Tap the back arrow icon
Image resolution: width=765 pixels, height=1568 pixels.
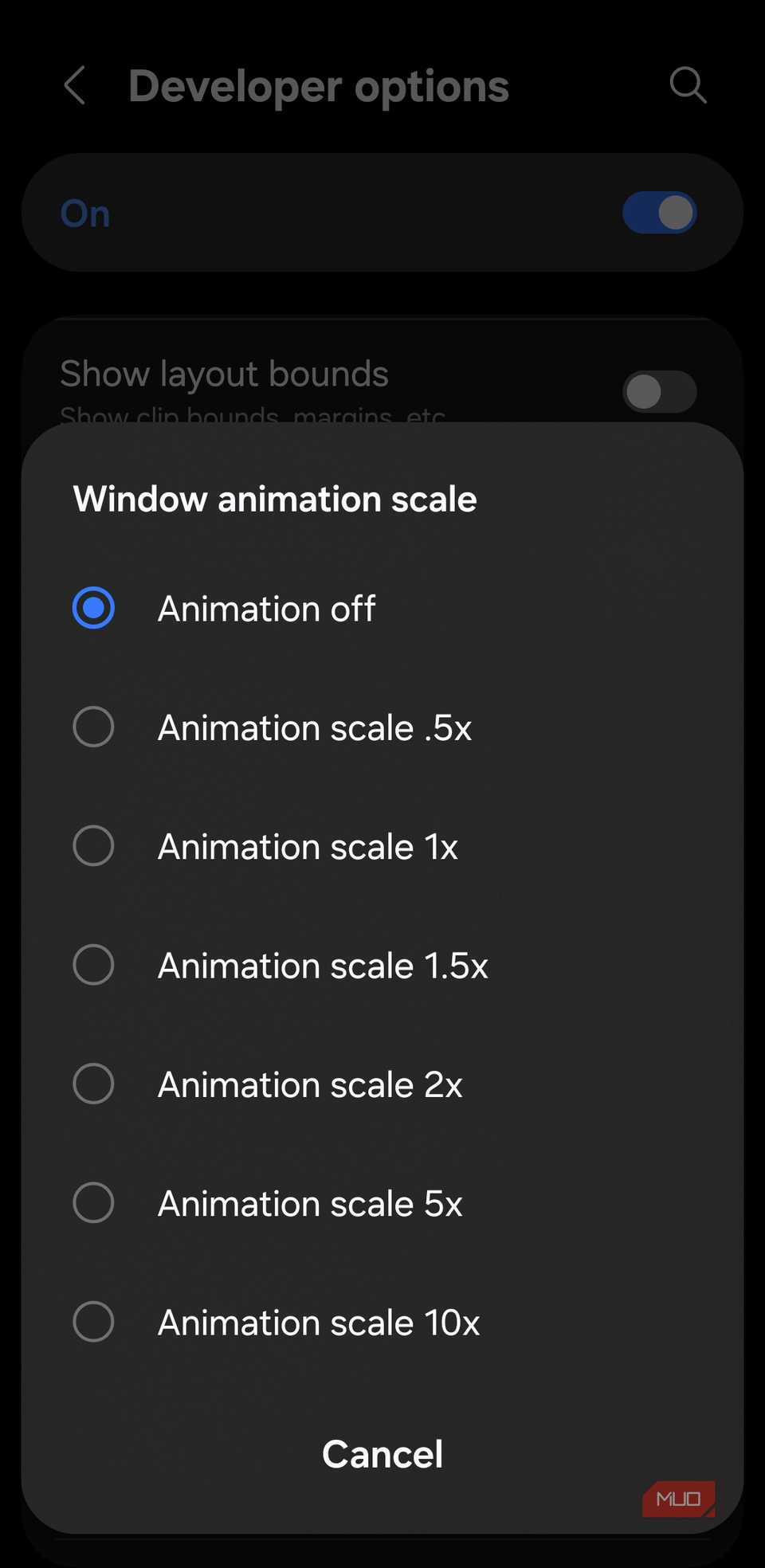(75, 85)
